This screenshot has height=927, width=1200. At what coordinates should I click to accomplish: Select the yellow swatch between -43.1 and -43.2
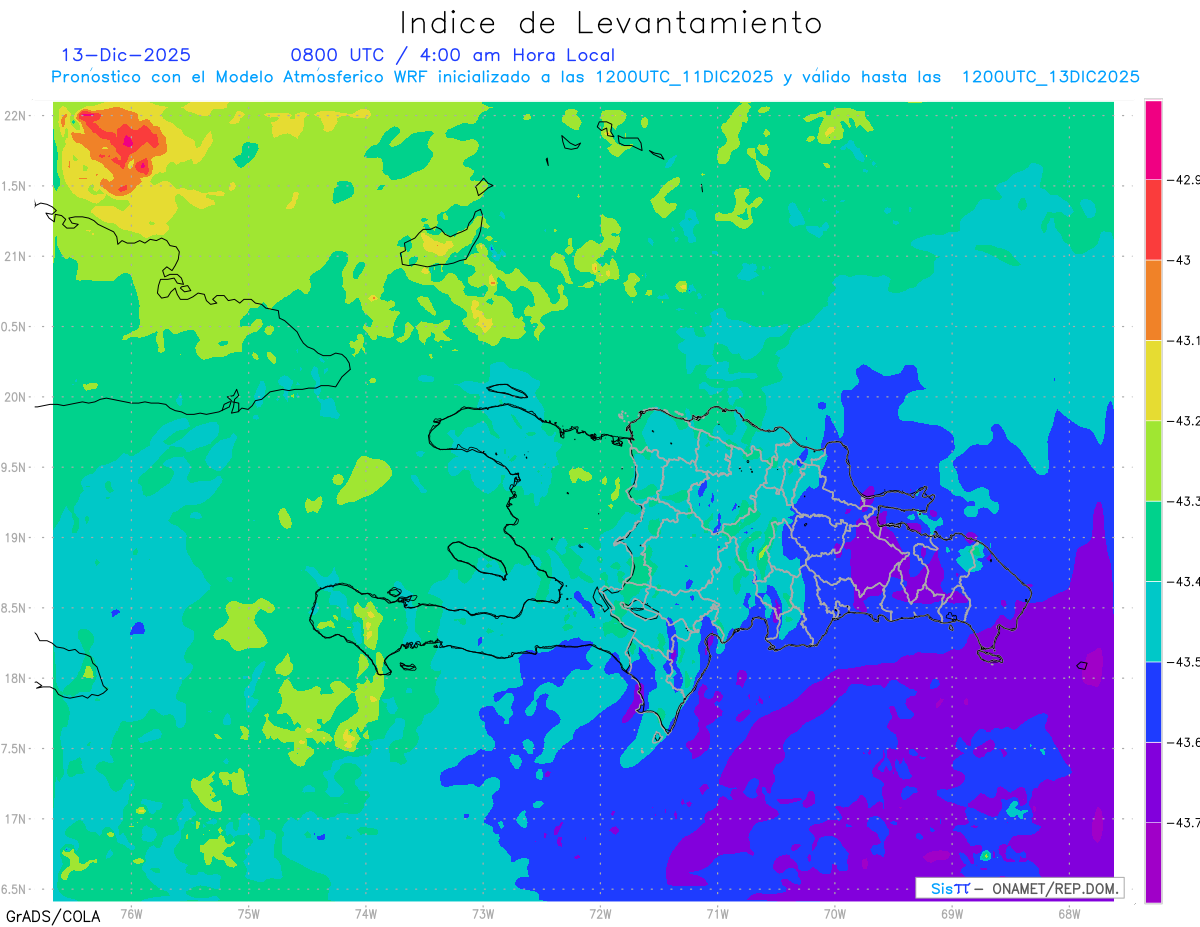pos(1153,381)
